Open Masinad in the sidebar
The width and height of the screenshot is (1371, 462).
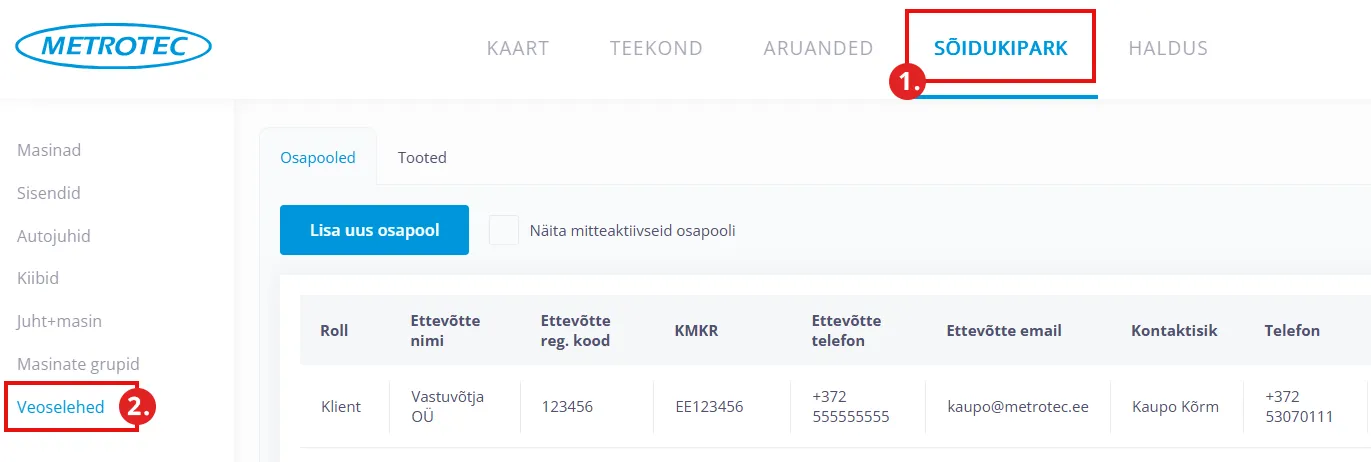[49, 150]
